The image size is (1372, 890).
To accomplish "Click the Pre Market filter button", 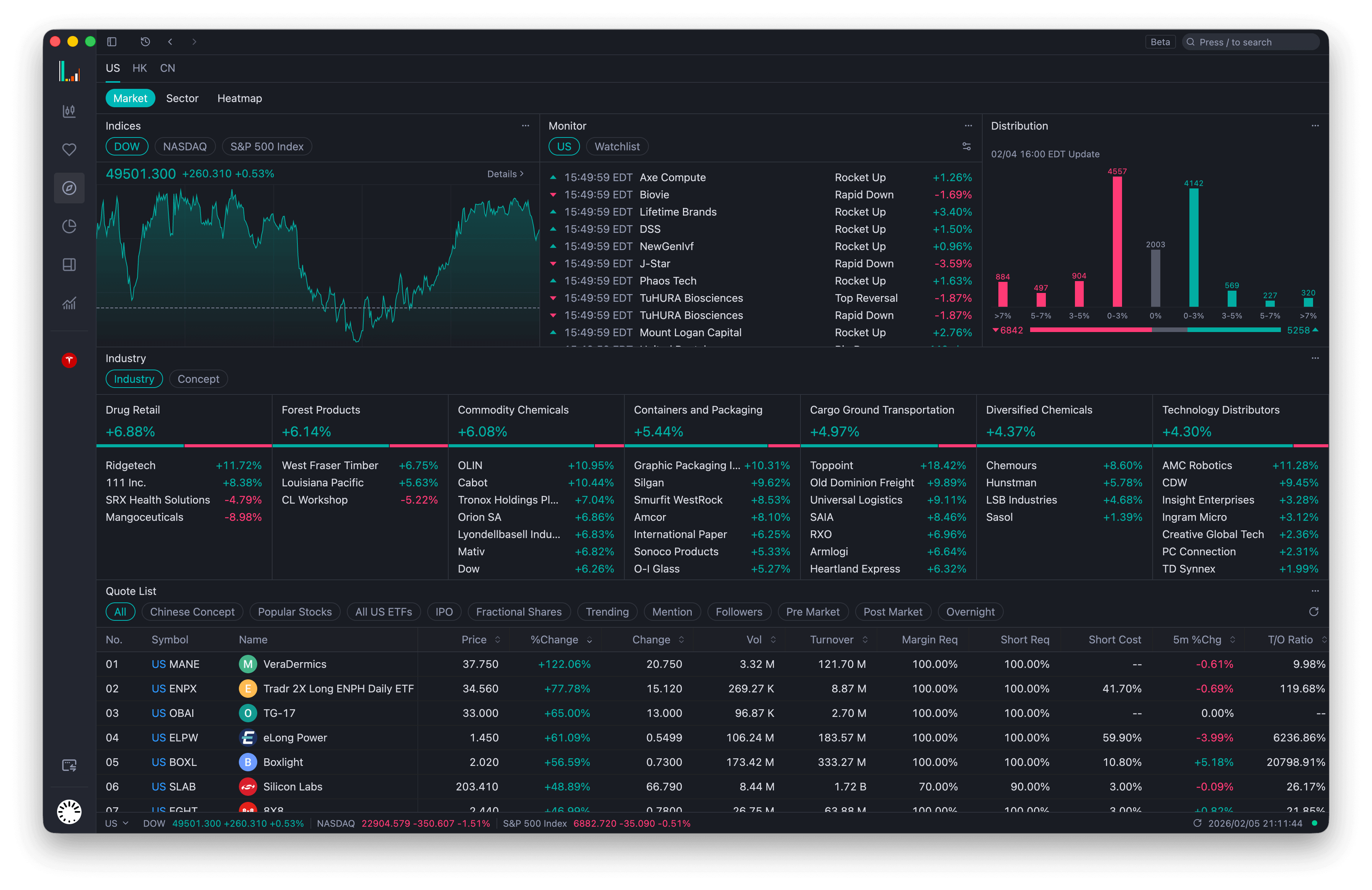I will pos(813,612).
